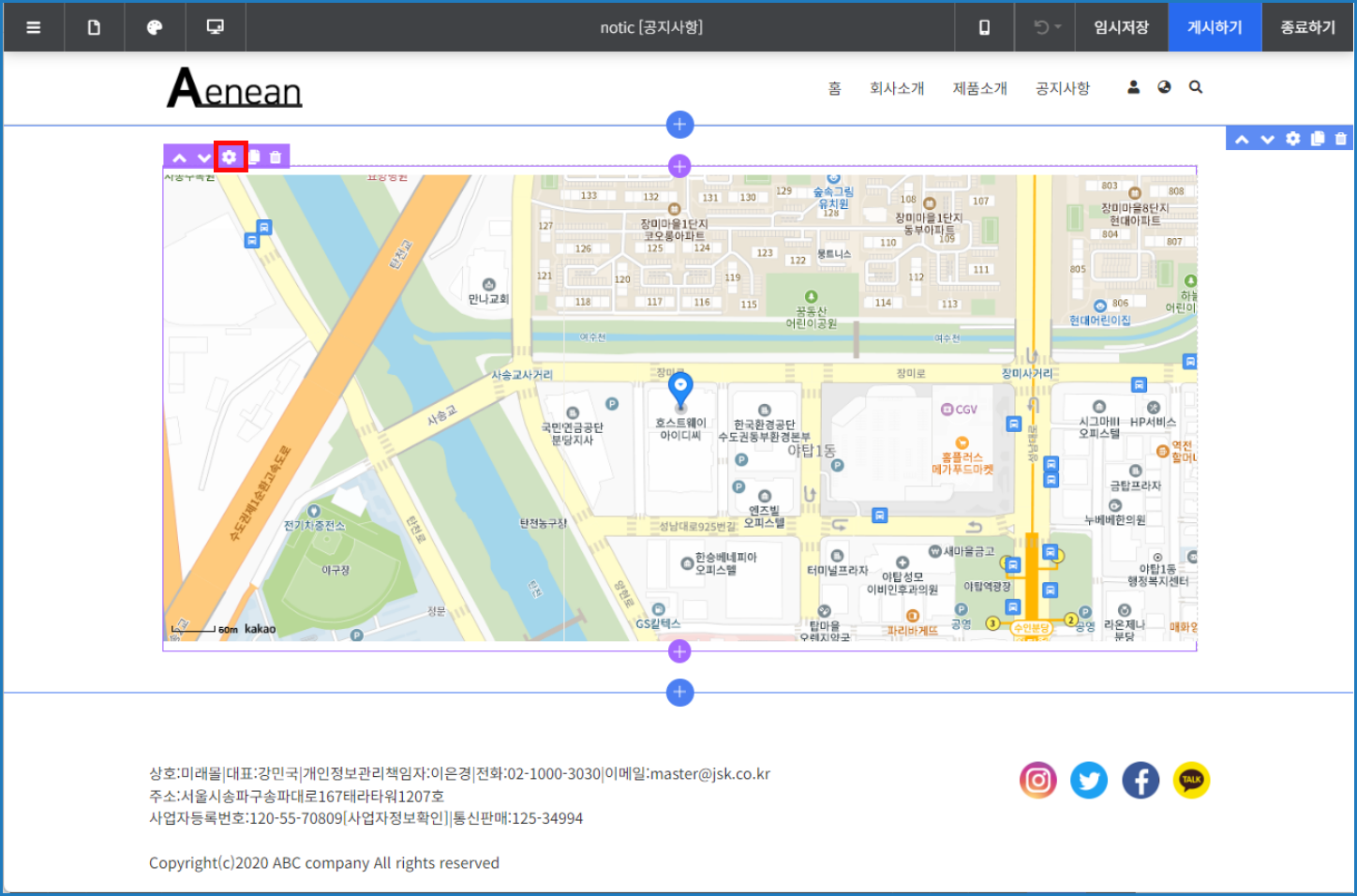Image resolution: width=1357 pixels, height=896 pixels.
Task: Open the 회사소개 menu item
Action: point(897,88)
